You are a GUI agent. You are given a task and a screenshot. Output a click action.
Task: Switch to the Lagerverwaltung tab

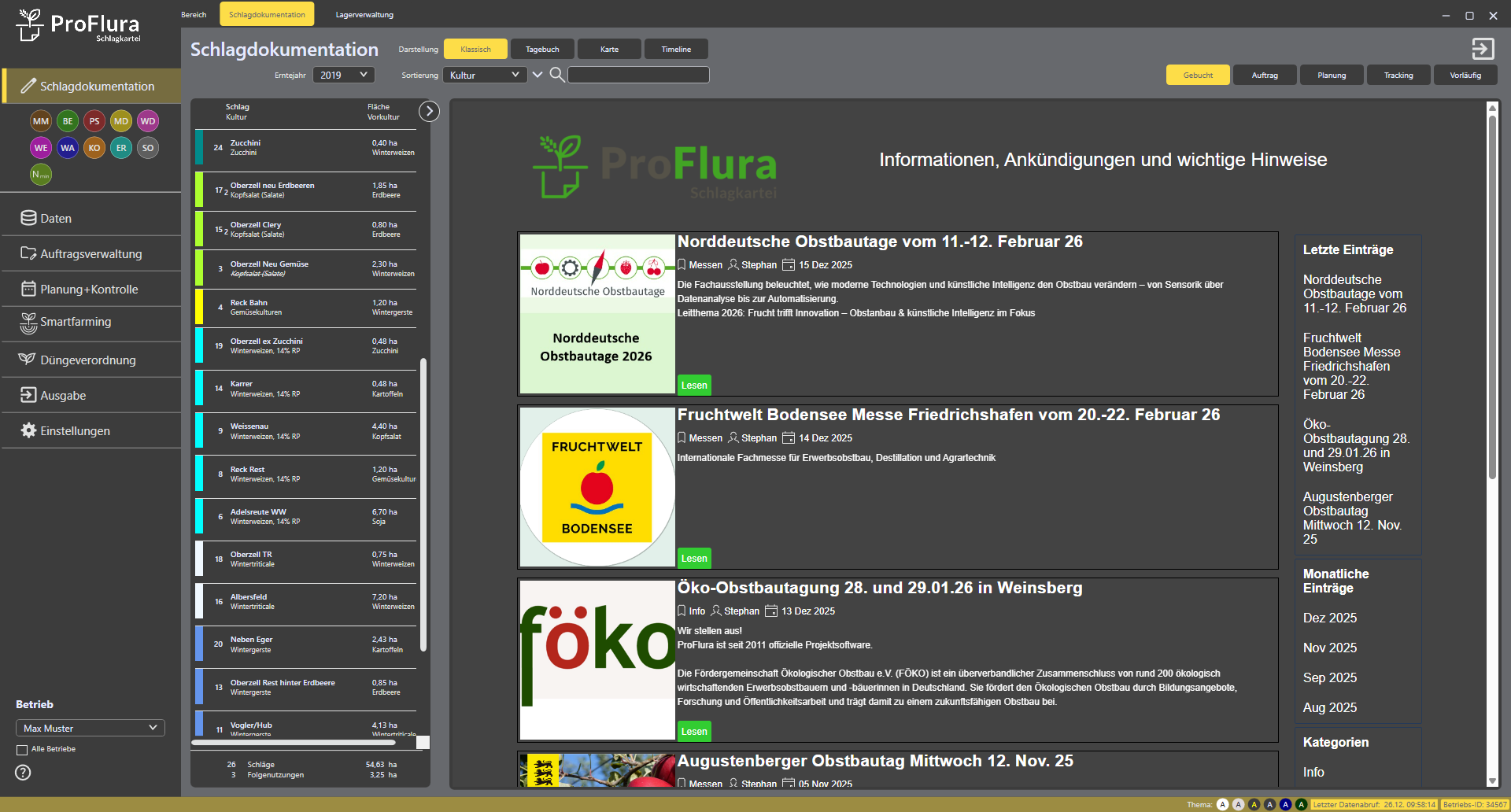click(364, 14)
